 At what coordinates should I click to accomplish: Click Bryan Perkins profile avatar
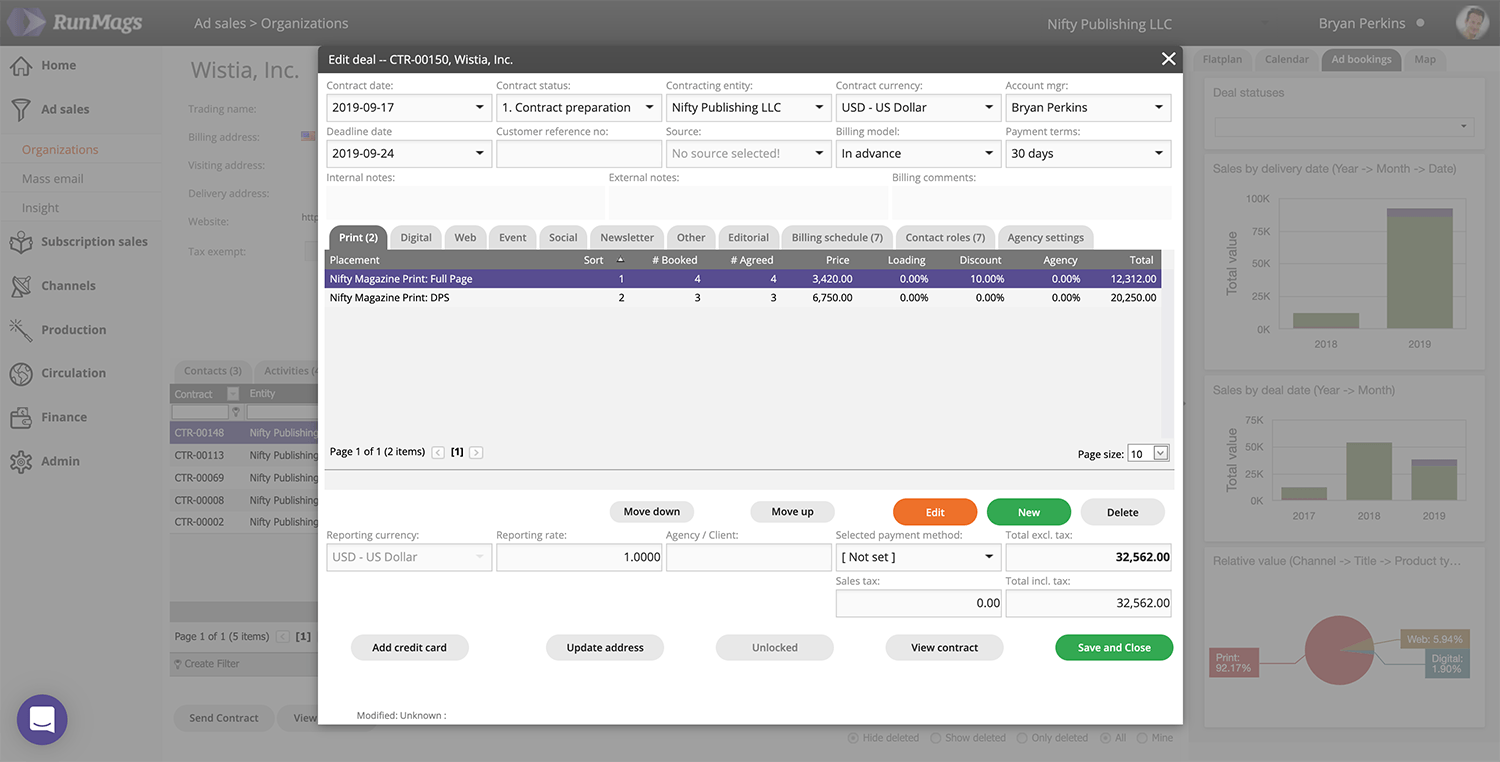point(1472,23)
